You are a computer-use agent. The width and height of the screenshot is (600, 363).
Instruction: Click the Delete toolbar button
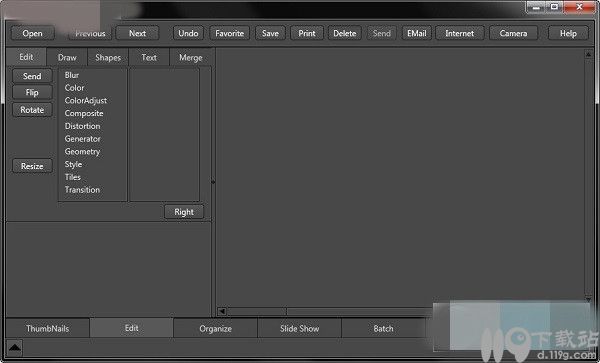click(344, 33)
